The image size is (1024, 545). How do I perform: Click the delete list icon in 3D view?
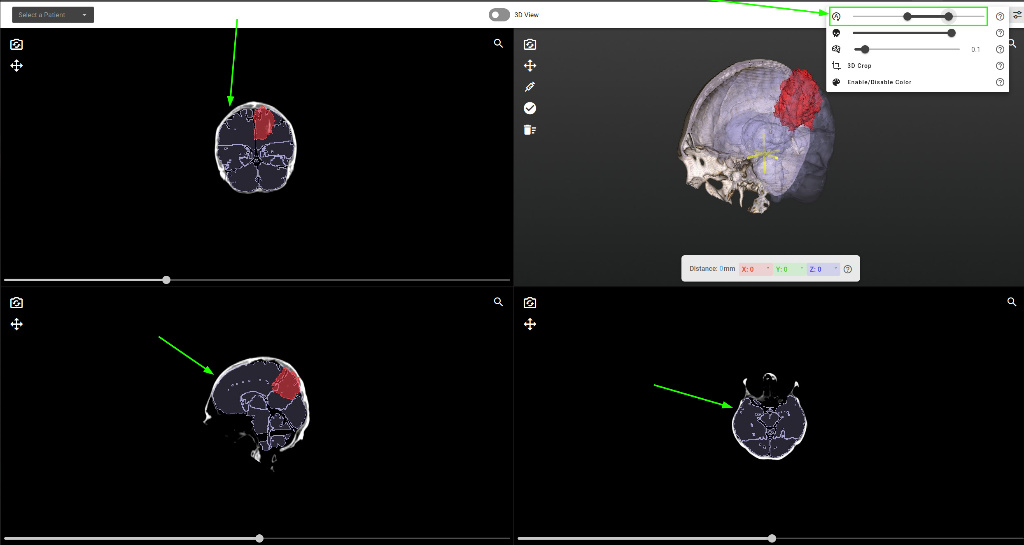coord(530,129)
